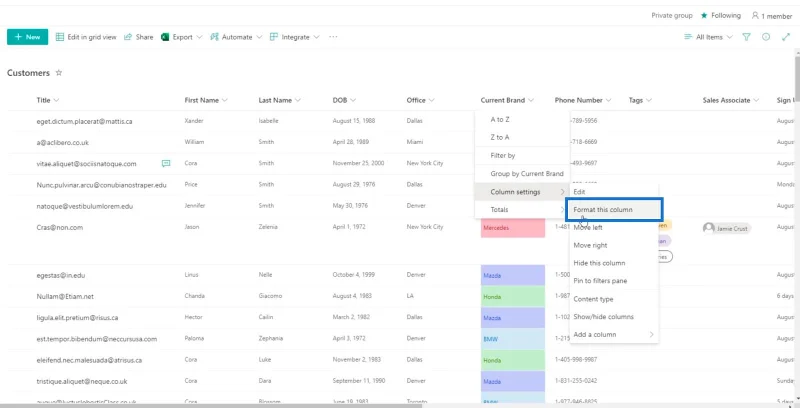The width and height of the screenshot is (800, 408).
Task: Sort Current Brand A to Z
Action: coord(522,119)
